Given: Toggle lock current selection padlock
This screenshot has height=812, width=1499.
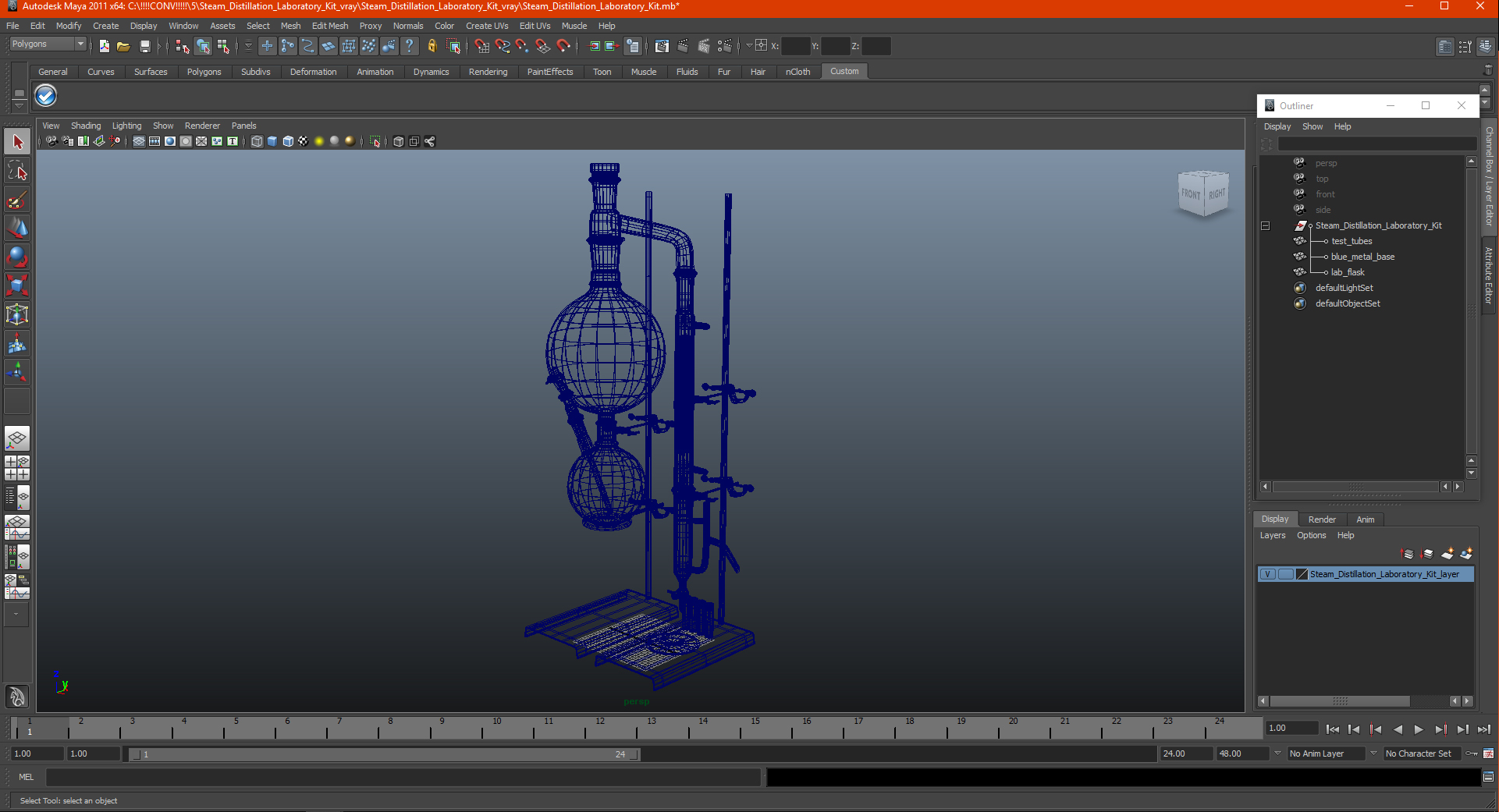Looking at the screenshot, I should click(x=432, y=46).
